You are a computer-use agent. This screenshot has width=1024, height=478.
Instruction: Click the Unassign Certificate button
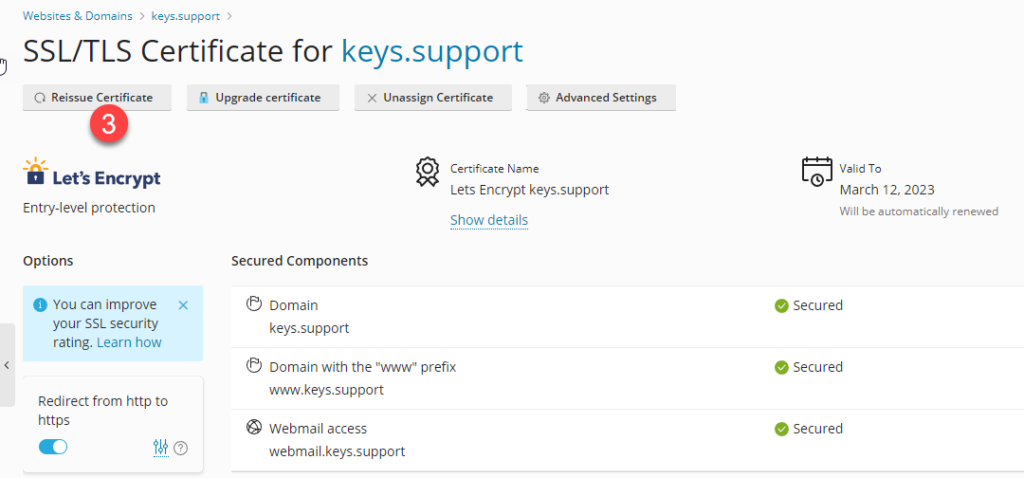click(x=434, y=98)
